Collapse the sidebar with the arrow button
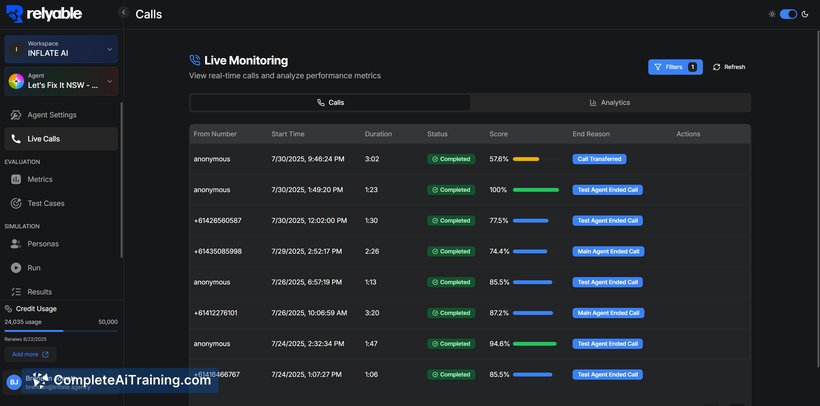 coord(123,12)
